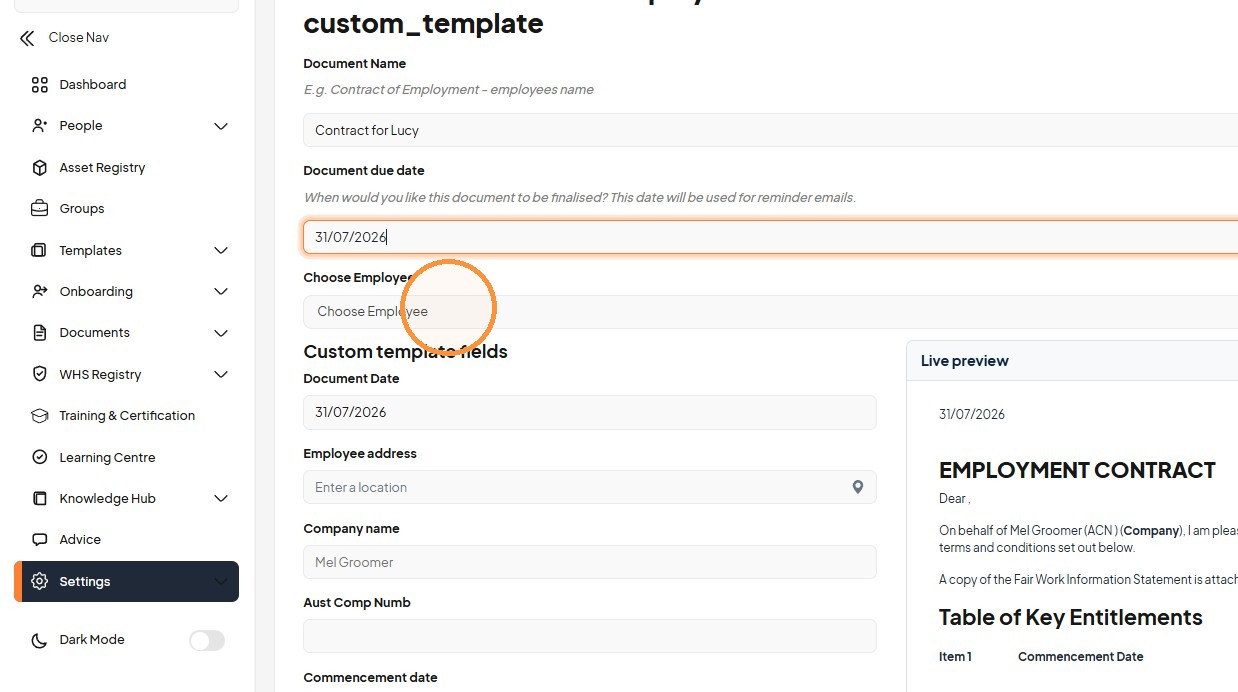
Task: Click the Advice speech bubble icon
Action: [40, 540]
